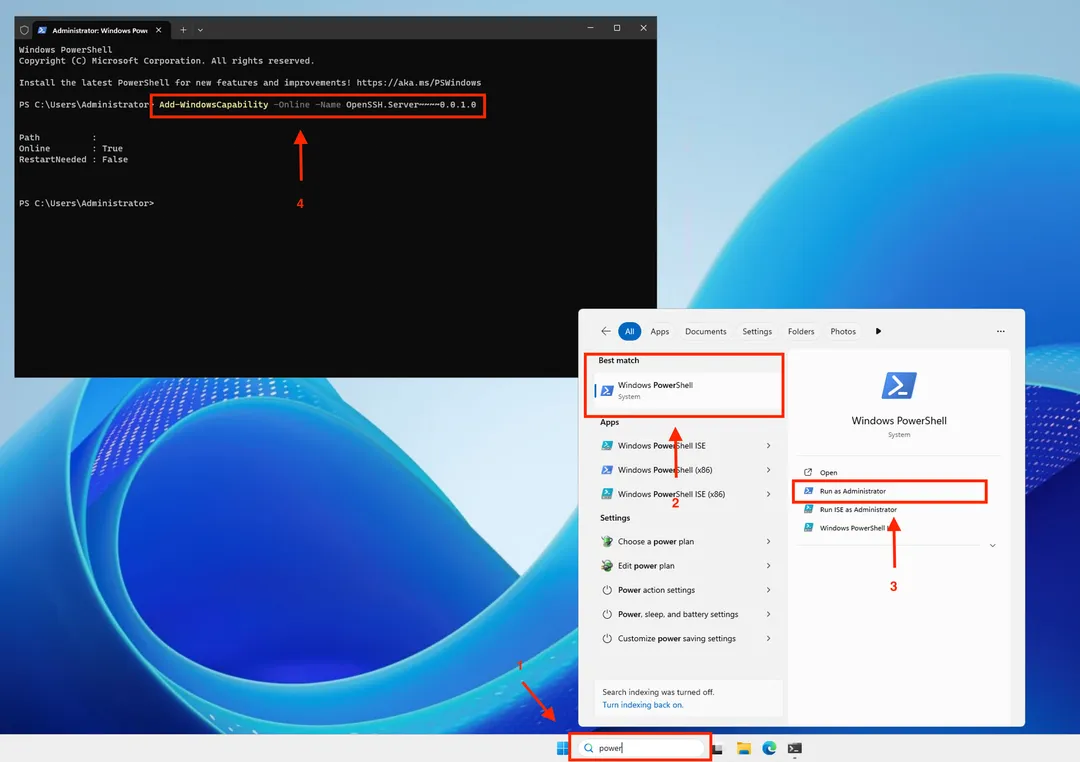
Task: Switch to the Apps search filter
Action: (x=660, y=331)
